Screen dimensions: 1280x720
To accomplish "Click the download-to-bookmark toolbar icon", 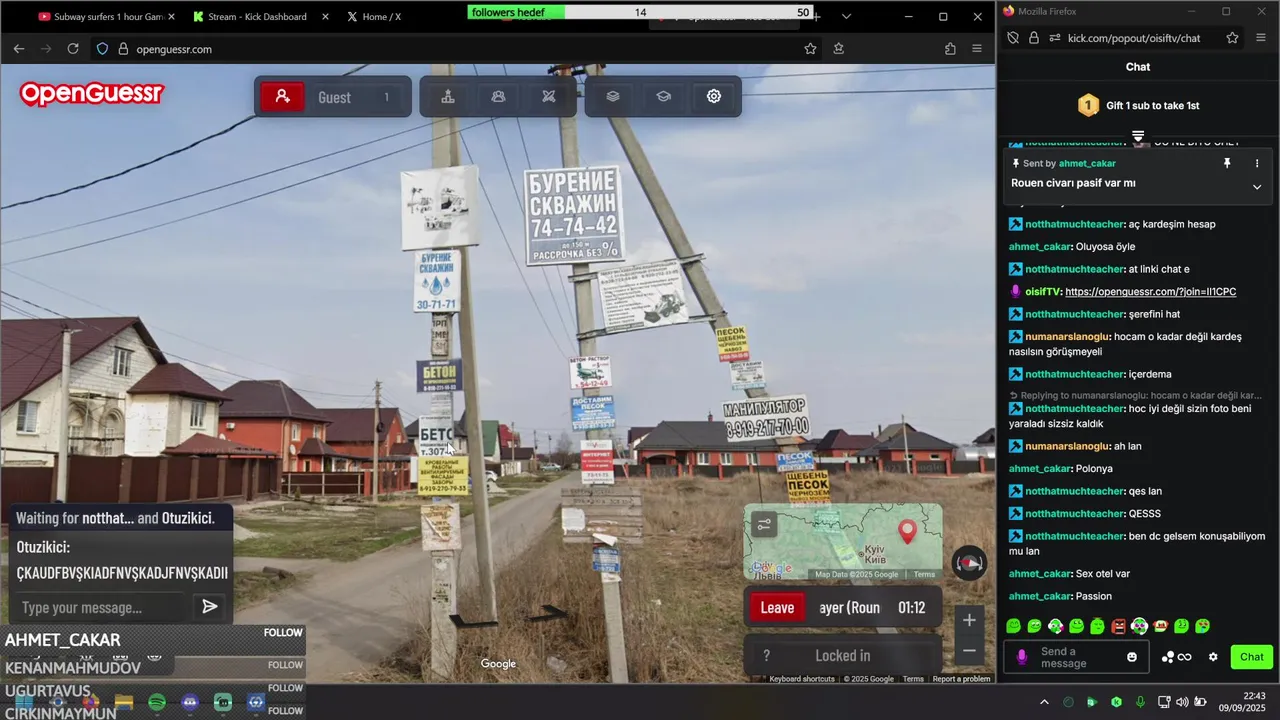I will [839, 49].
